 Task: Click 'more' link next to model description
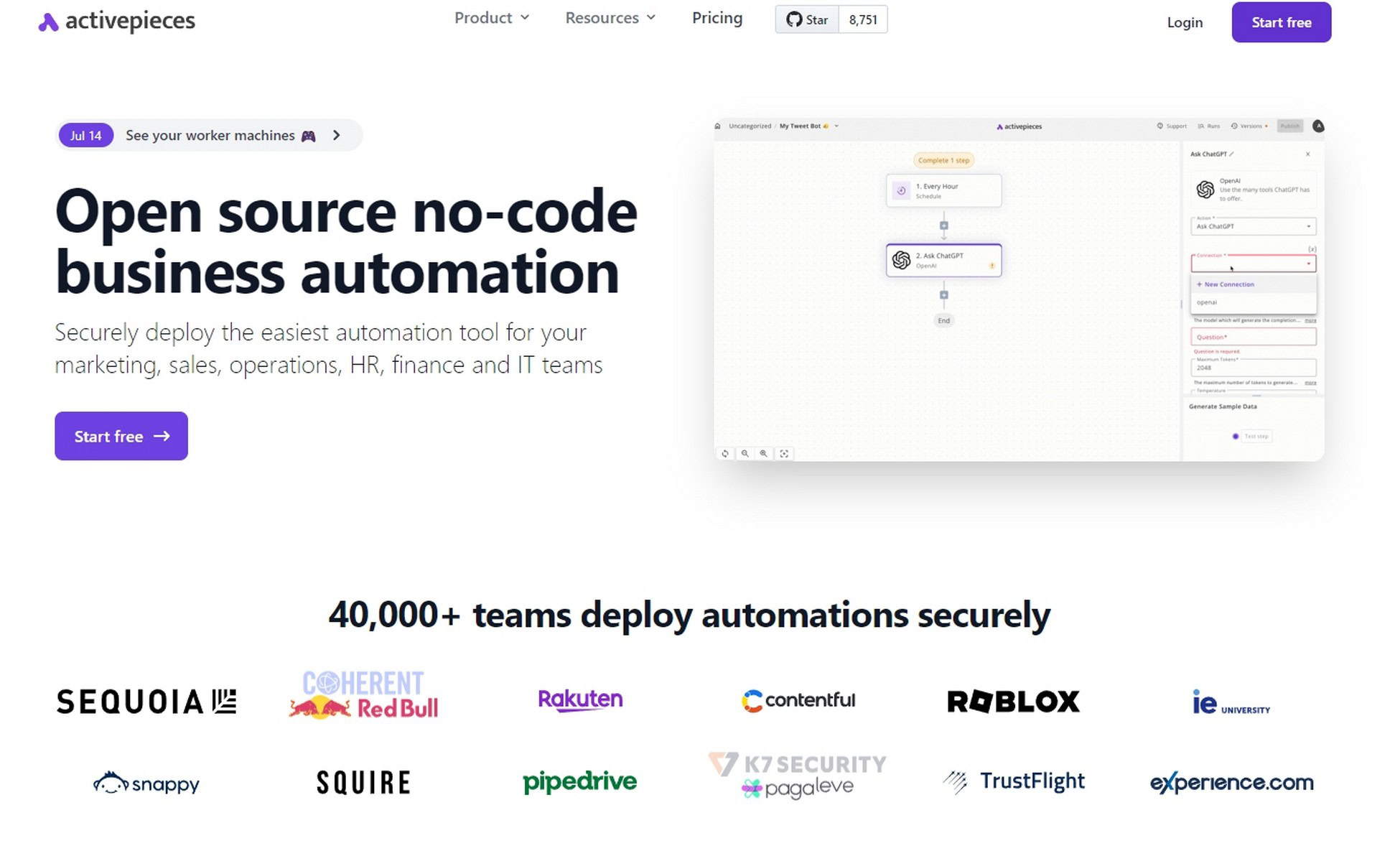coord(1310,320)
